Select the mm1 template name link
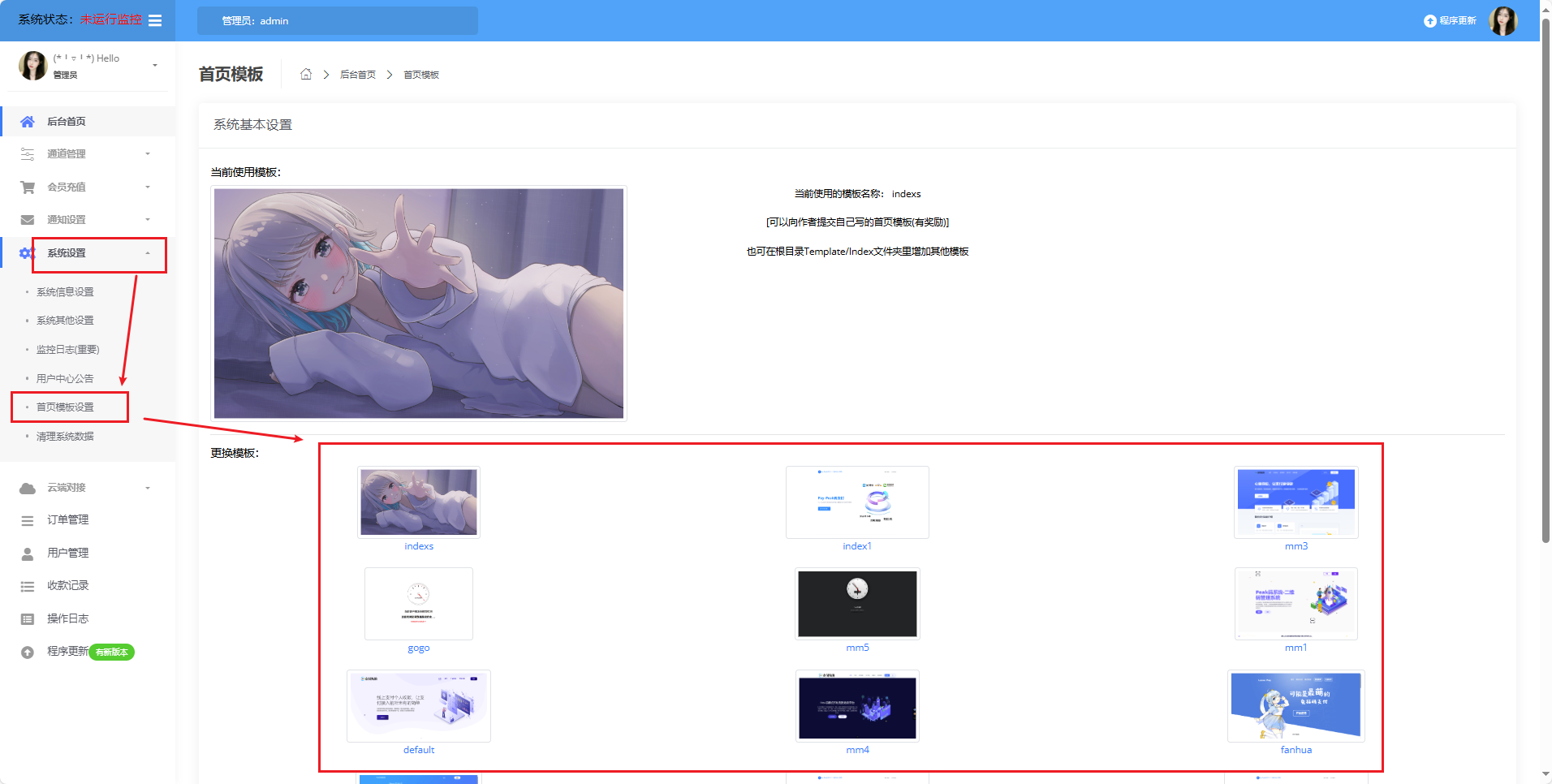This screenshot has width=1552, height=784. click(1296, 648)
